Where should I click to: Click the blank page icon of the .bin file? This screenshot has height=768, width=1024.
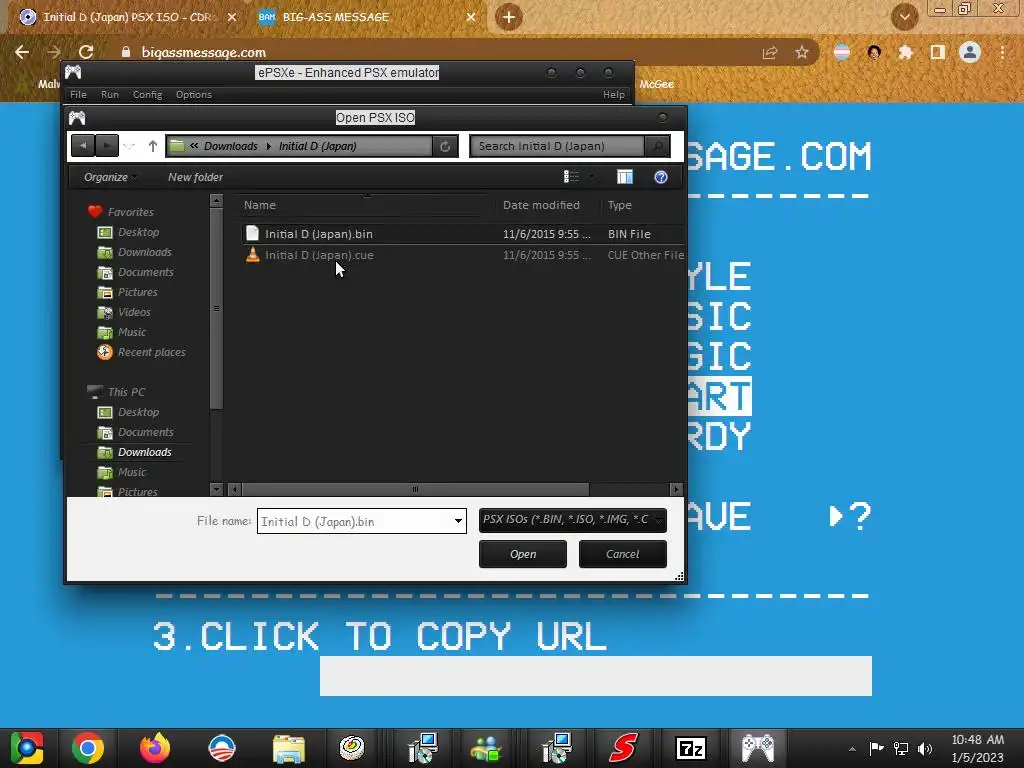[x=252, y=234]
